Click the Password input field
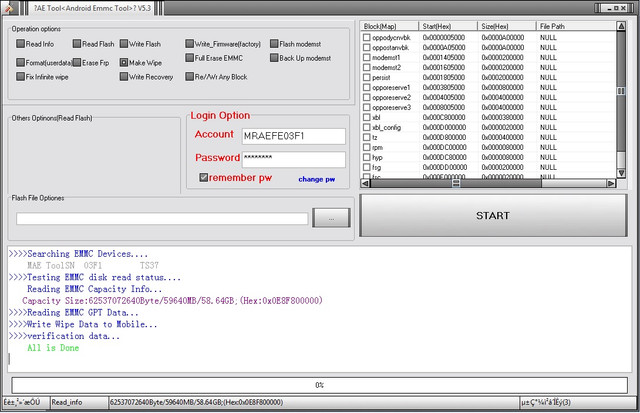 [292, 159]
